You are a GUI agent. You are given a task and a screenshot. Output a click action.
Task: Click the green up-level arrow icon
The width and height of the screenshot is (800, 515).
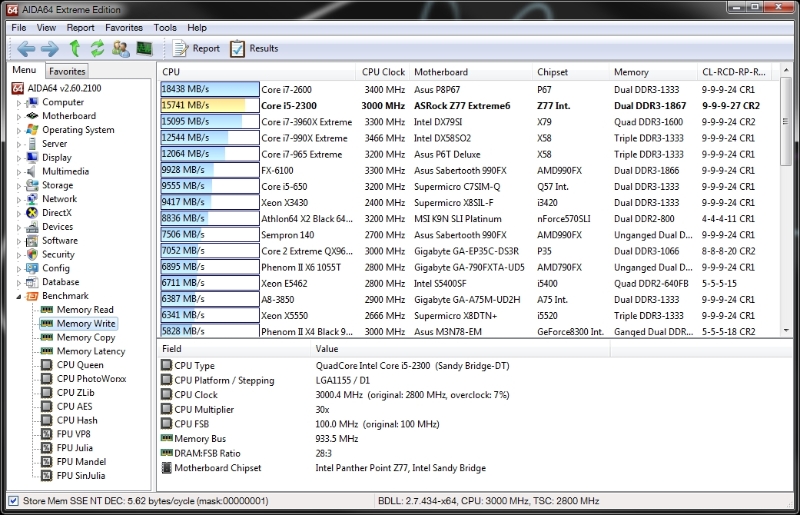[x=74, y=48]
